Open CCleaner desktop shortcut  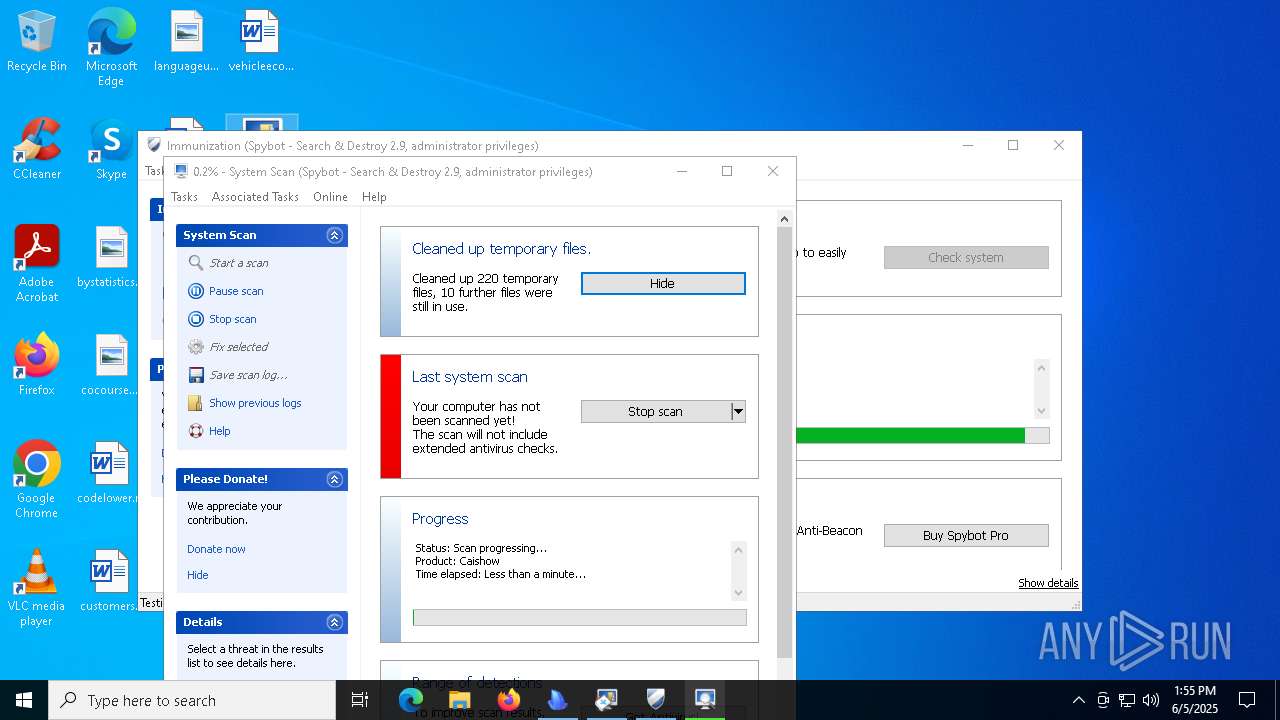tap(37, 150)
